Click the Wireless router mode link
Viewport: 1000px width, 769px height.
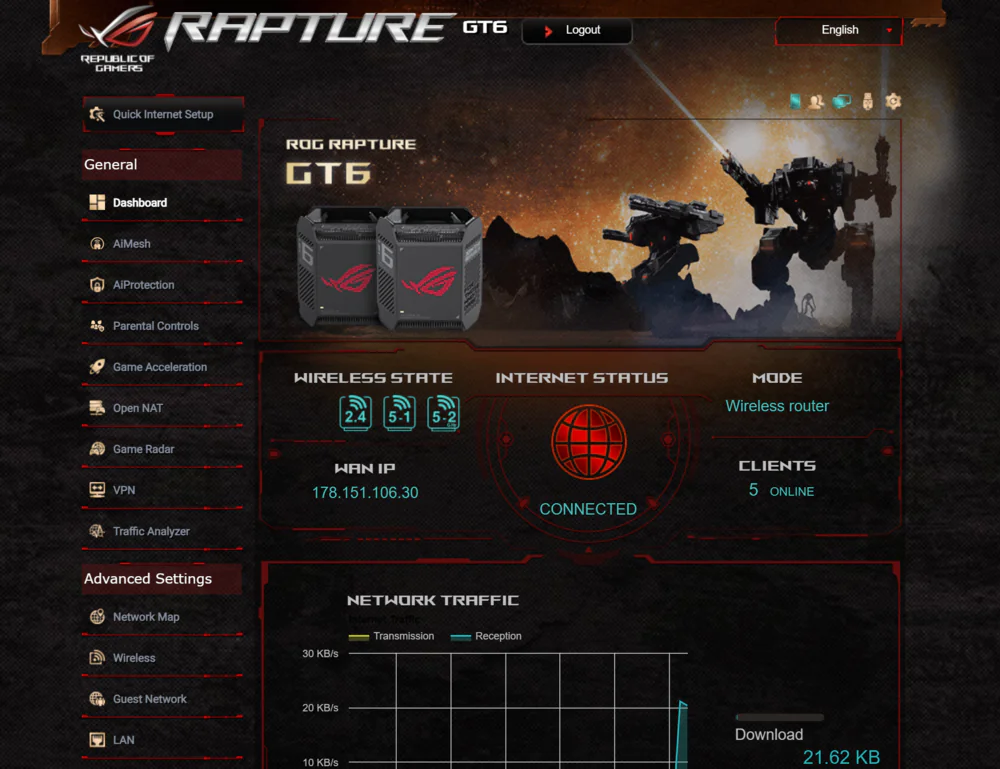coord(777,406)
